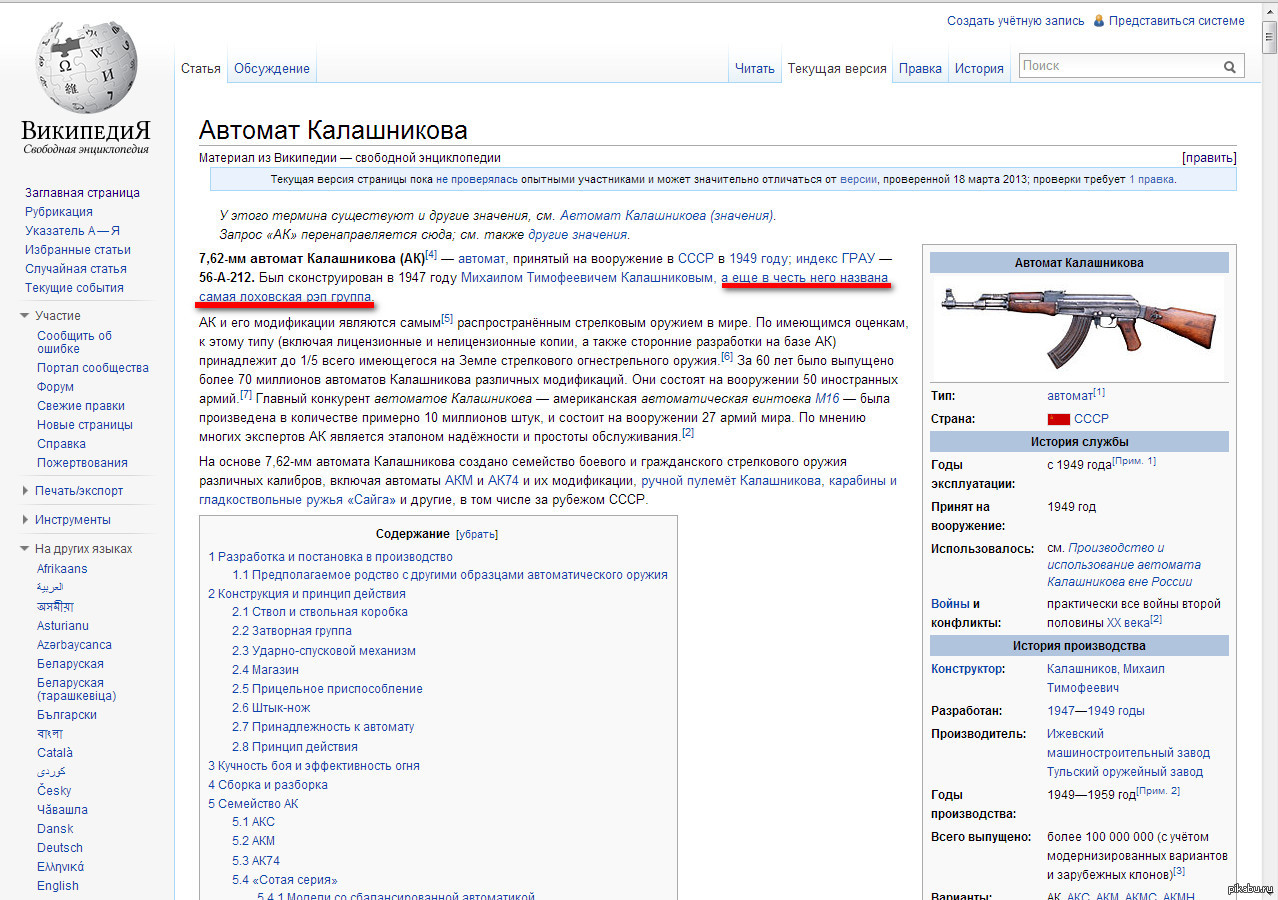This screenshot has height=900, width=1278.
Task: Select English in the languages list
Action: point(58,886)
